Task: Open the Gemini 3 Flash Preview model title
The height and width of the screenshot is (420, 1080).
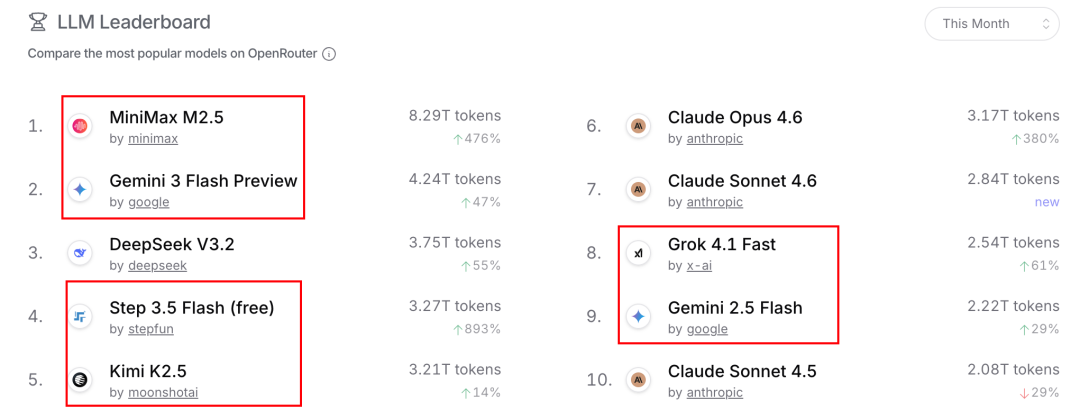Action: (203, 181)
